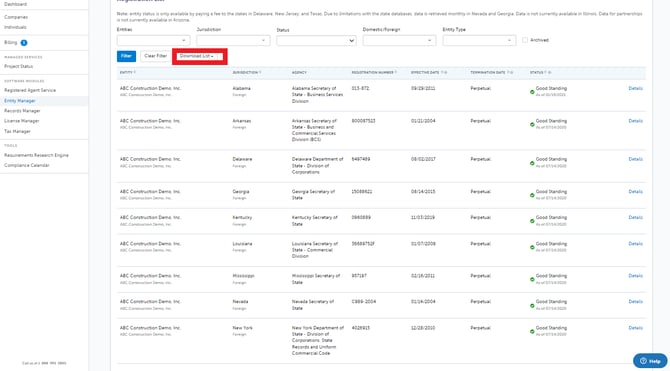Screen dimensions: 670x371
Task: Click green Good Standing icon in New York row
Action: (x=532, y=332)
